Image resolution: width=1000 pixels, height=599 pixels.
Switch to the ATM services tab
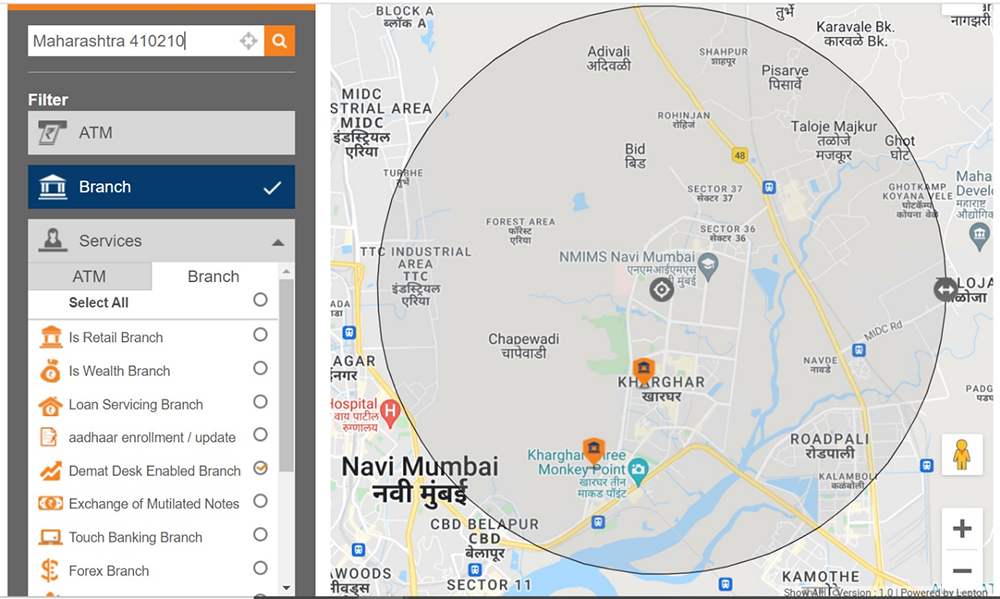tap(89, 276)
